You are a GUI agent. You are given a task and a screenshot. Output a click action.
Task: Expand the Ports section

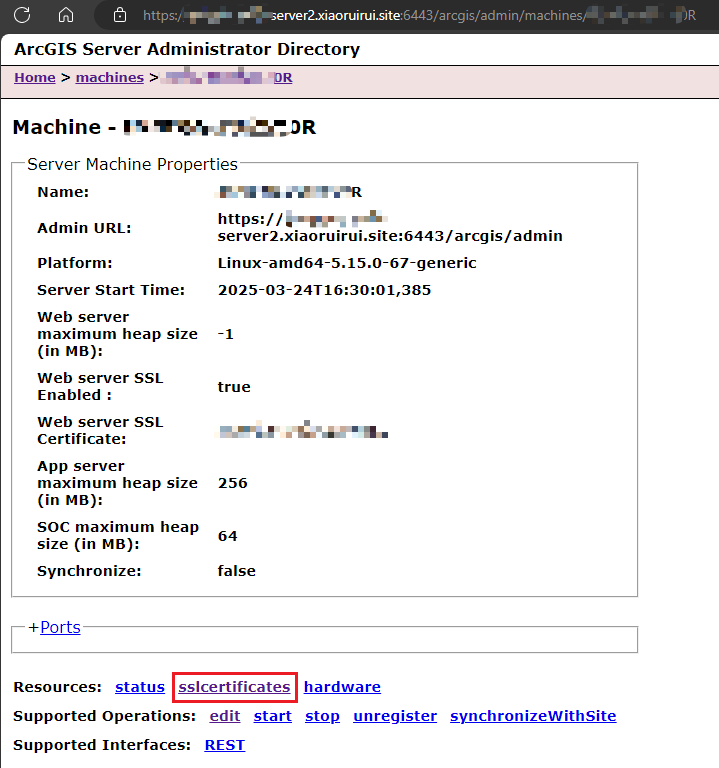click(x=60, y=627)
